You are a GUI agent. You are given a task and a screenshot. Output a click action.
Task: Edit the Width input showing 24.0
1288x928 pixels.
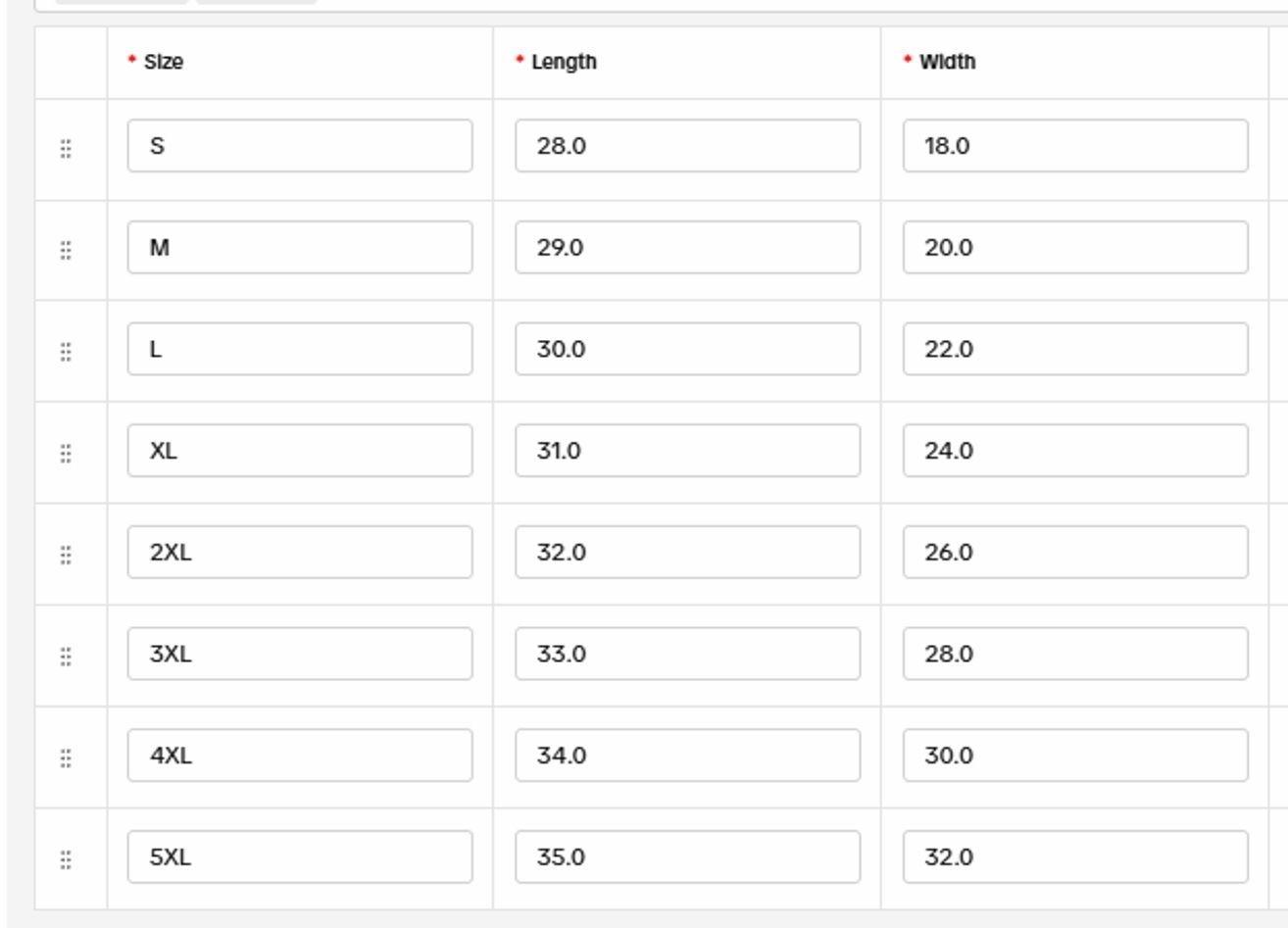[1074, 451]
